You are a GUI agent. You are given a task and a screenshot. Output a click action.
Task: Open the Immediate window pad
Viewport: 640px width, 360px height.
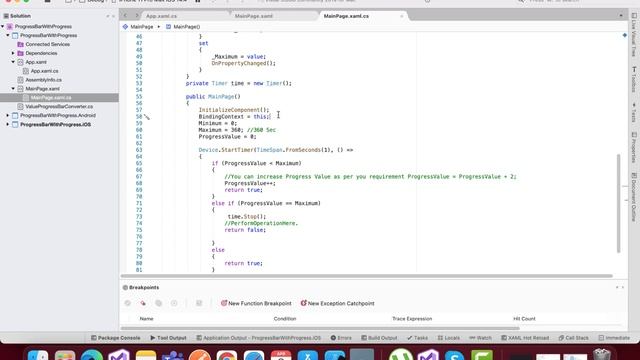point(614,338)
